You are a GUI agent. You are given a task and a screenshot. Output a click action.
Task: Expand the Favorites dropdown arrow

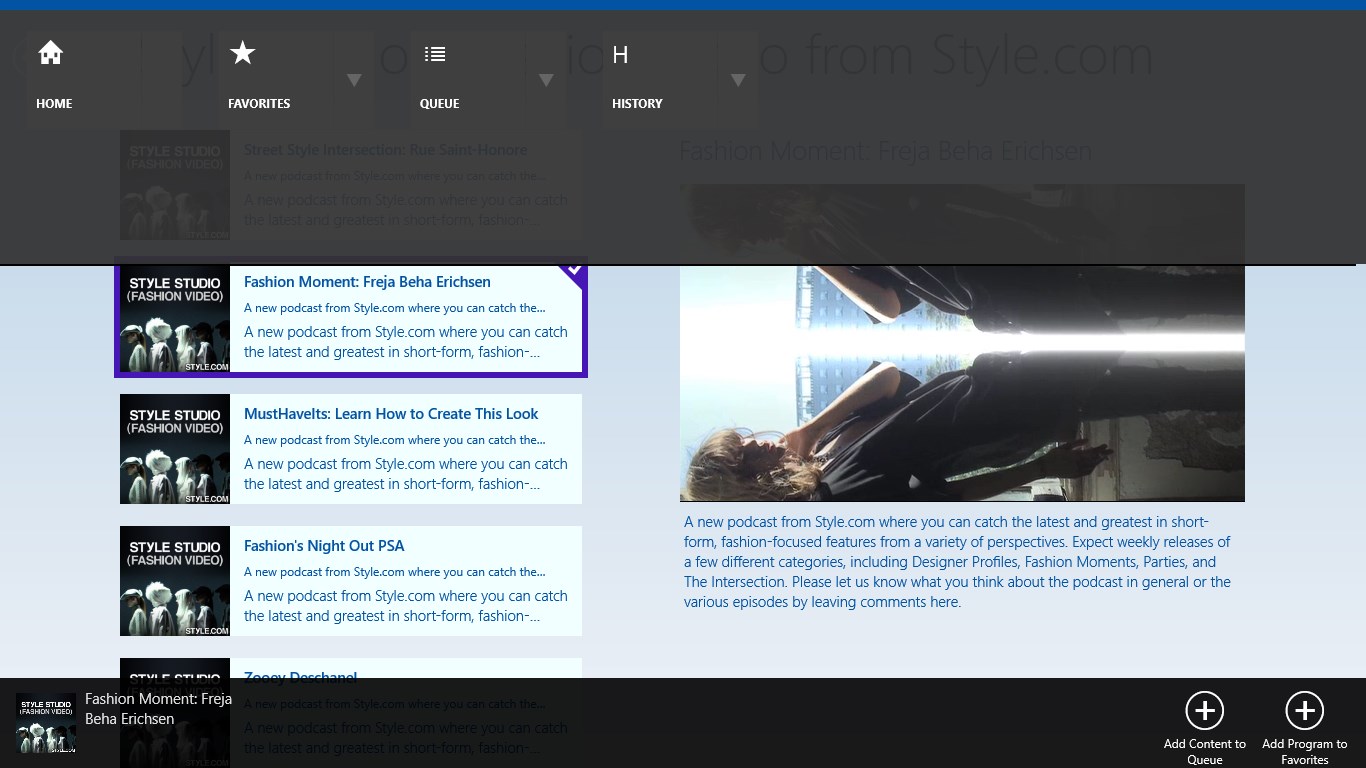pyautogui.click(x=354, y=80)
